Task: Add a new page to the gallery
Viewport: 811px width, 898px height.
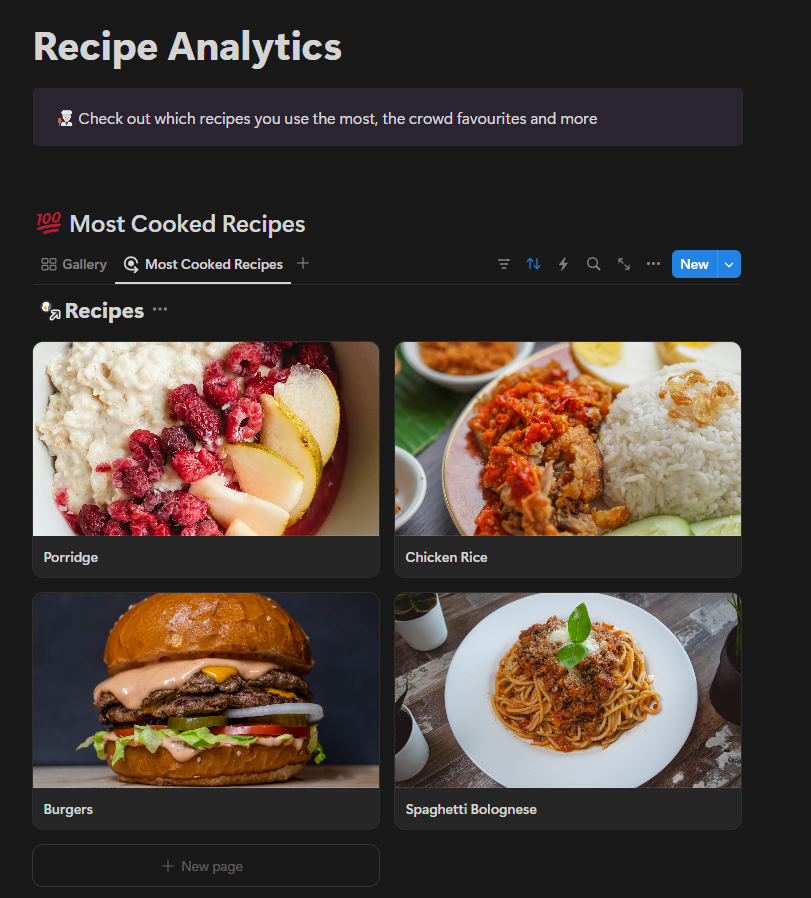Action: (x=206, y=866)
